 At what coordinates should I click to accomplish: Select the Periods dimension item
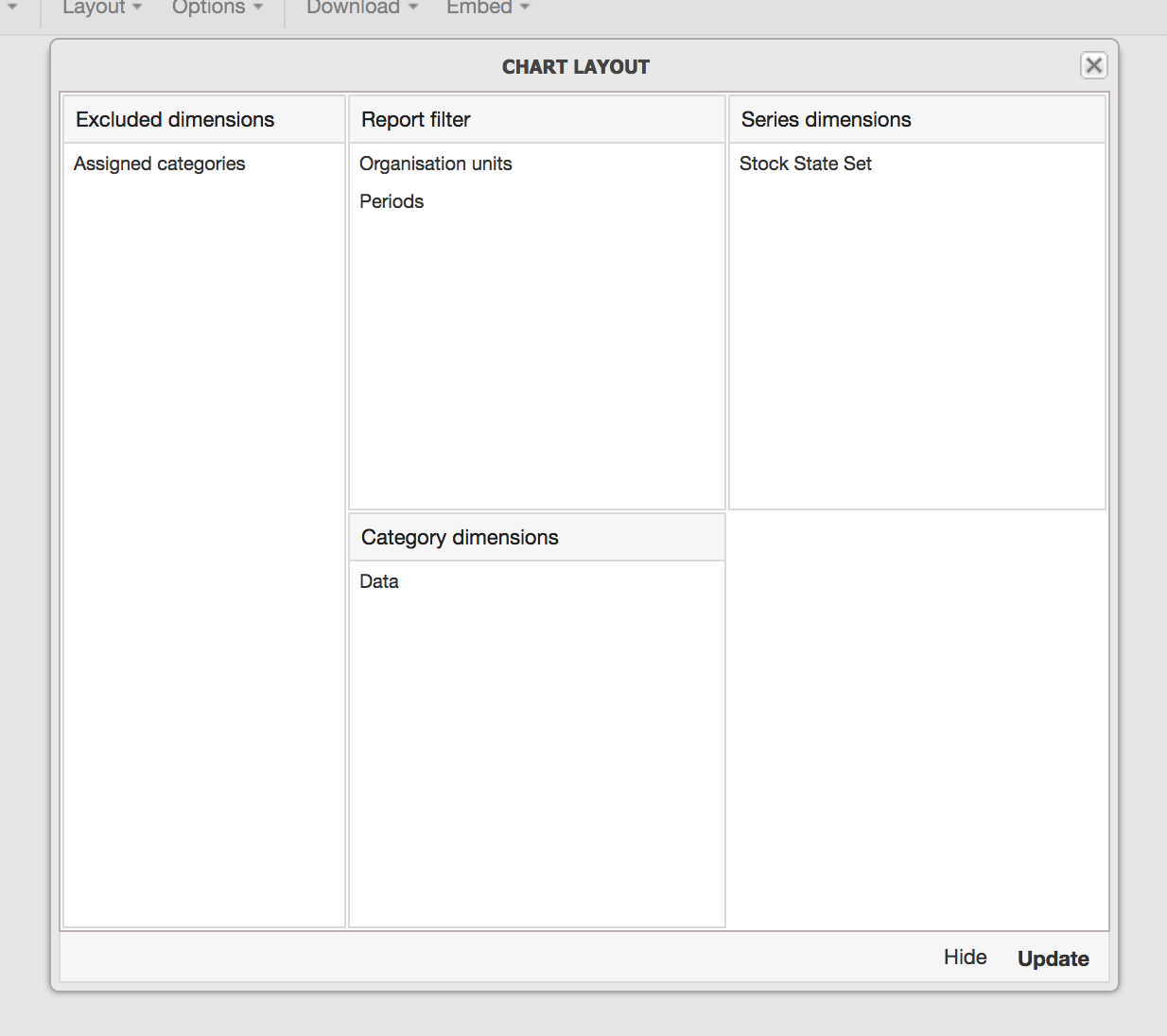[x=392, y=201]
